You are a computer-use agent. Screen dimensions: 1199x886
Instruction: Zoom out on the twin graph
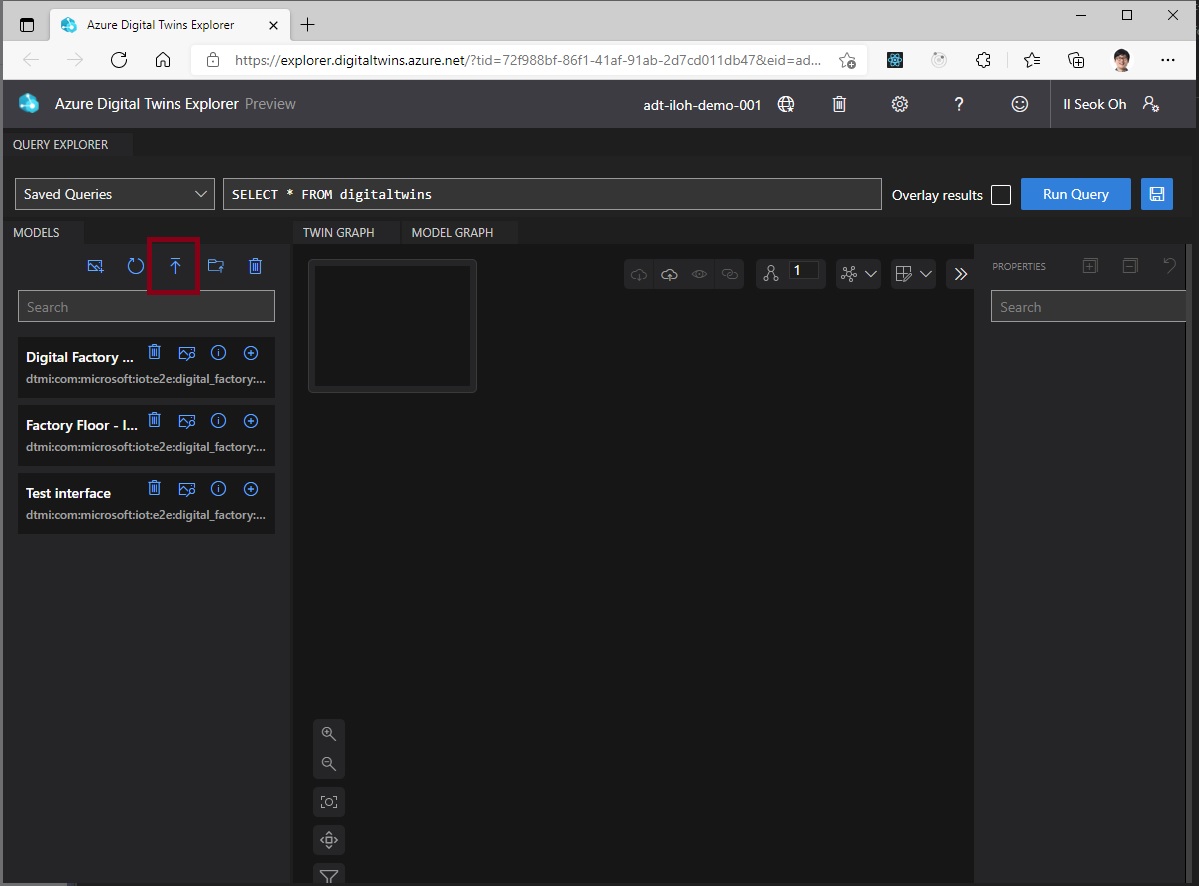[x=329, y=764]
